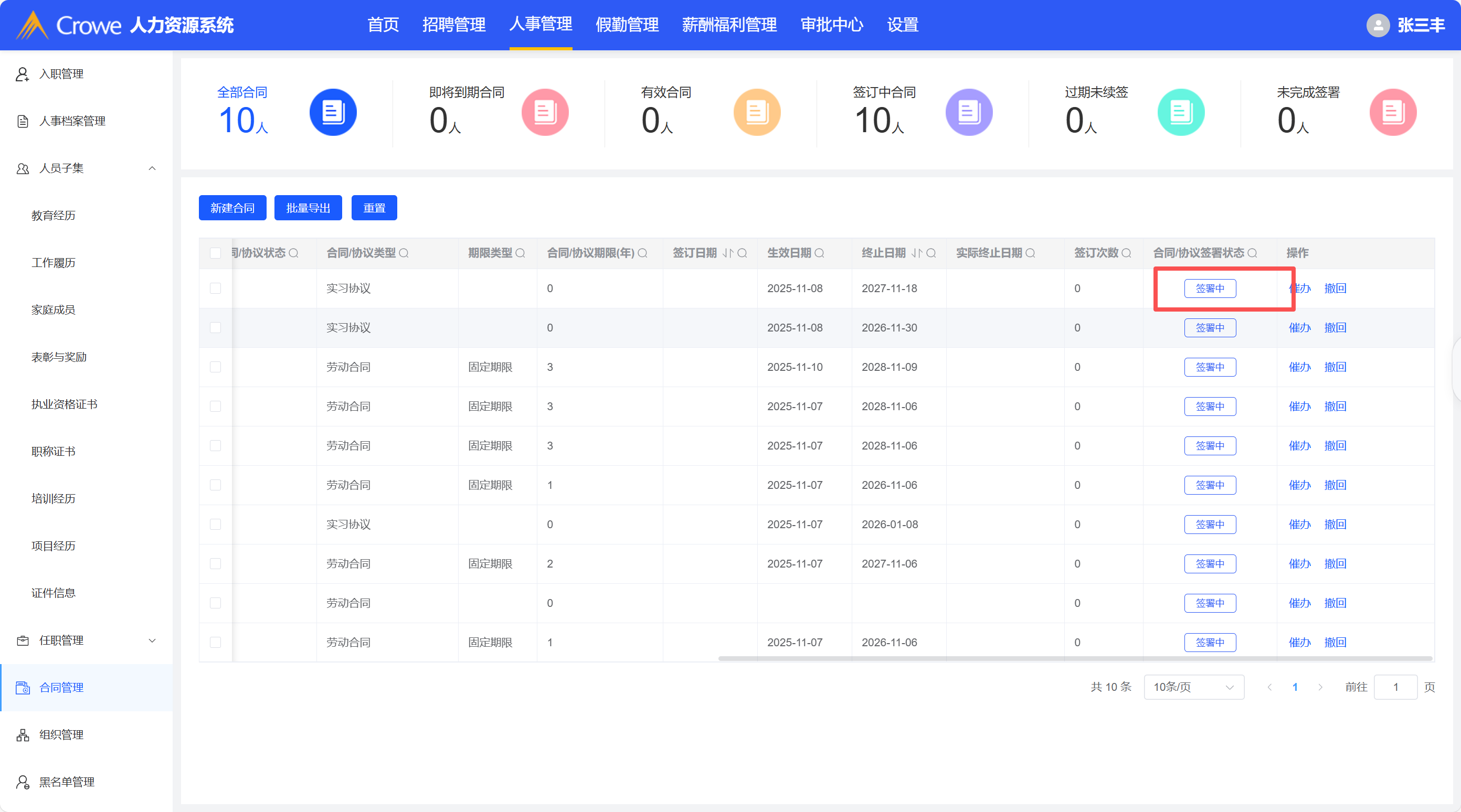Click the purple 签订中合同 document icon
The image size is (1461, 812).
click(969, 112)
